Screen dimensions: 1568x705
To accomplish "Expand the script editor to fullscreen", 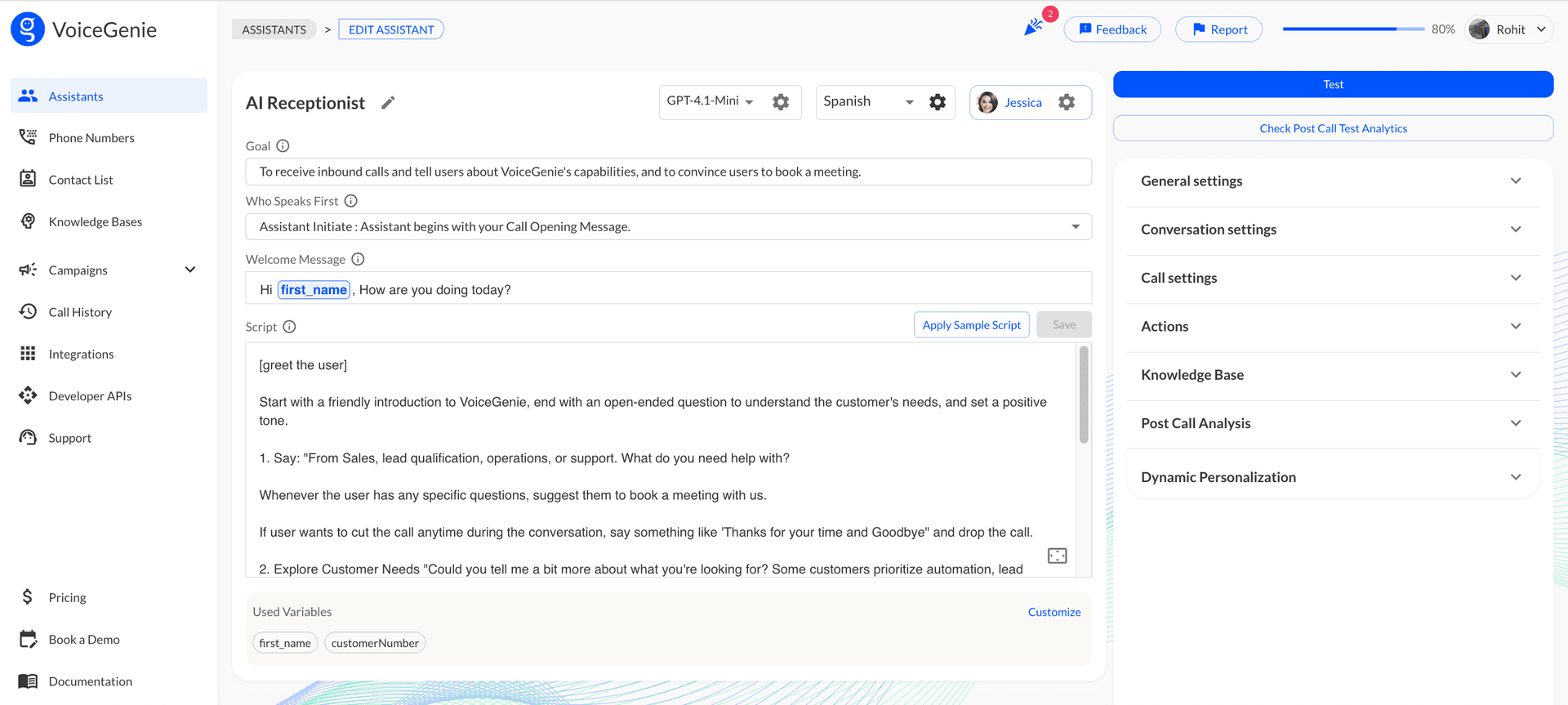I will pyautogui.click(x=1057, y=556).
